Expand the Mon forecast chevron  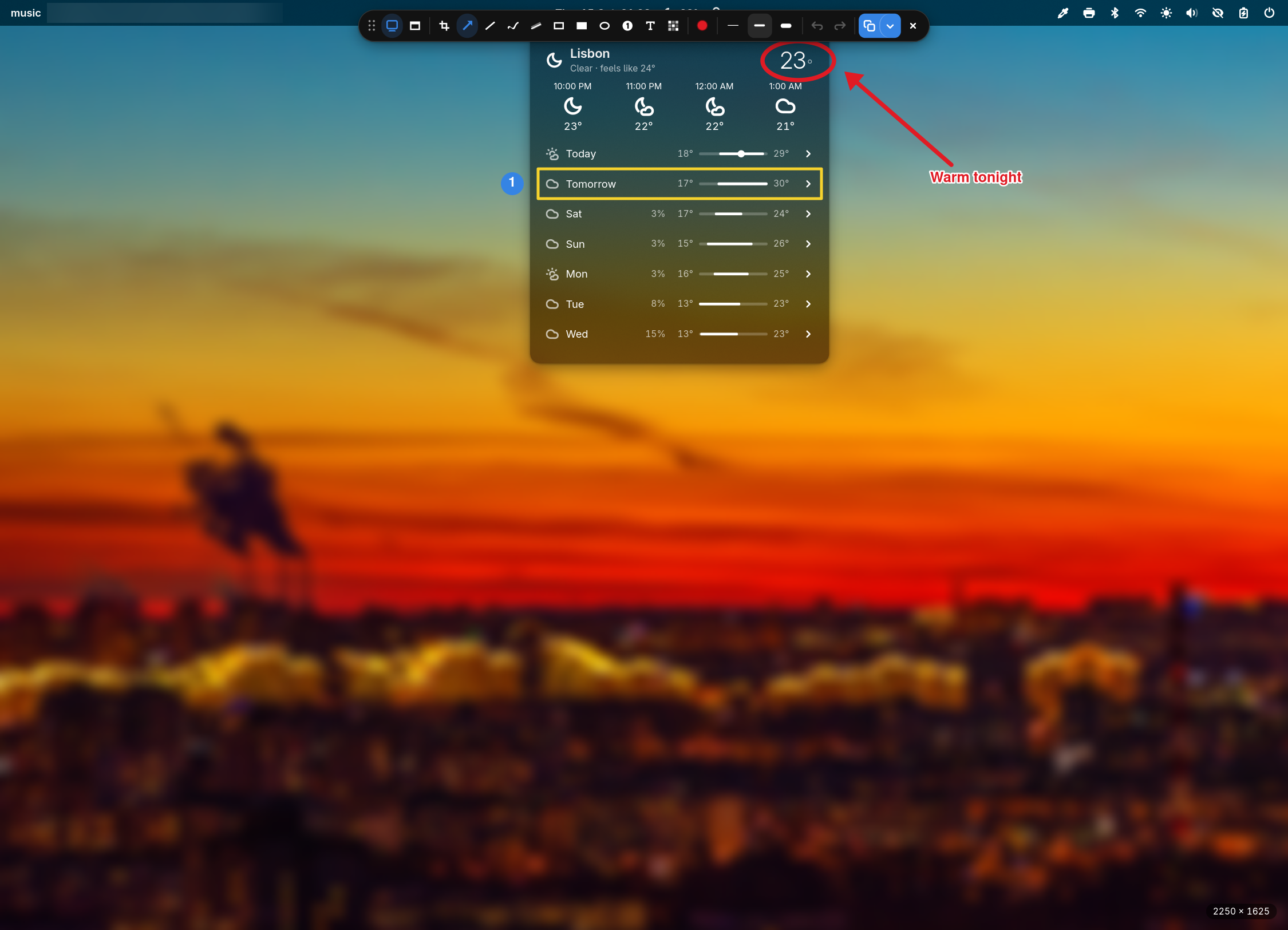coord(808,274)
